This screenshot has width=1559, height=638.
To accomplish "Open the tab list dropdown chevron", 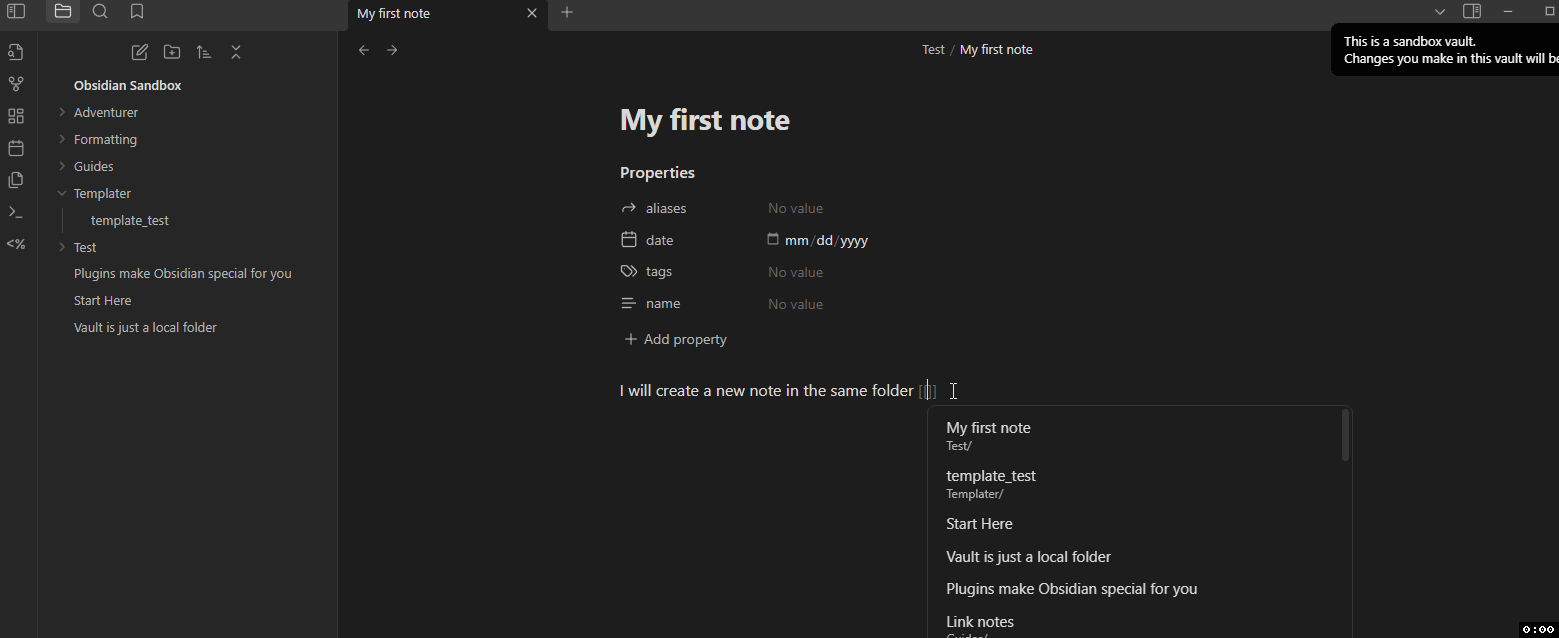I will [1440, 12].
